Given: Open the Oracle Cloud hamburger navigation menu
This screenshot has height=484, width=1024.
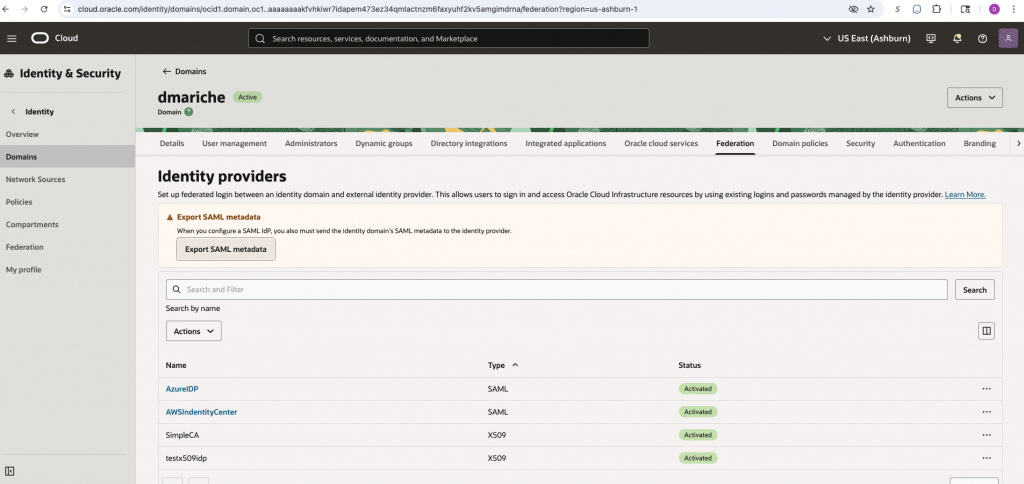Looking at the screenshot, I should click(12, 38).
